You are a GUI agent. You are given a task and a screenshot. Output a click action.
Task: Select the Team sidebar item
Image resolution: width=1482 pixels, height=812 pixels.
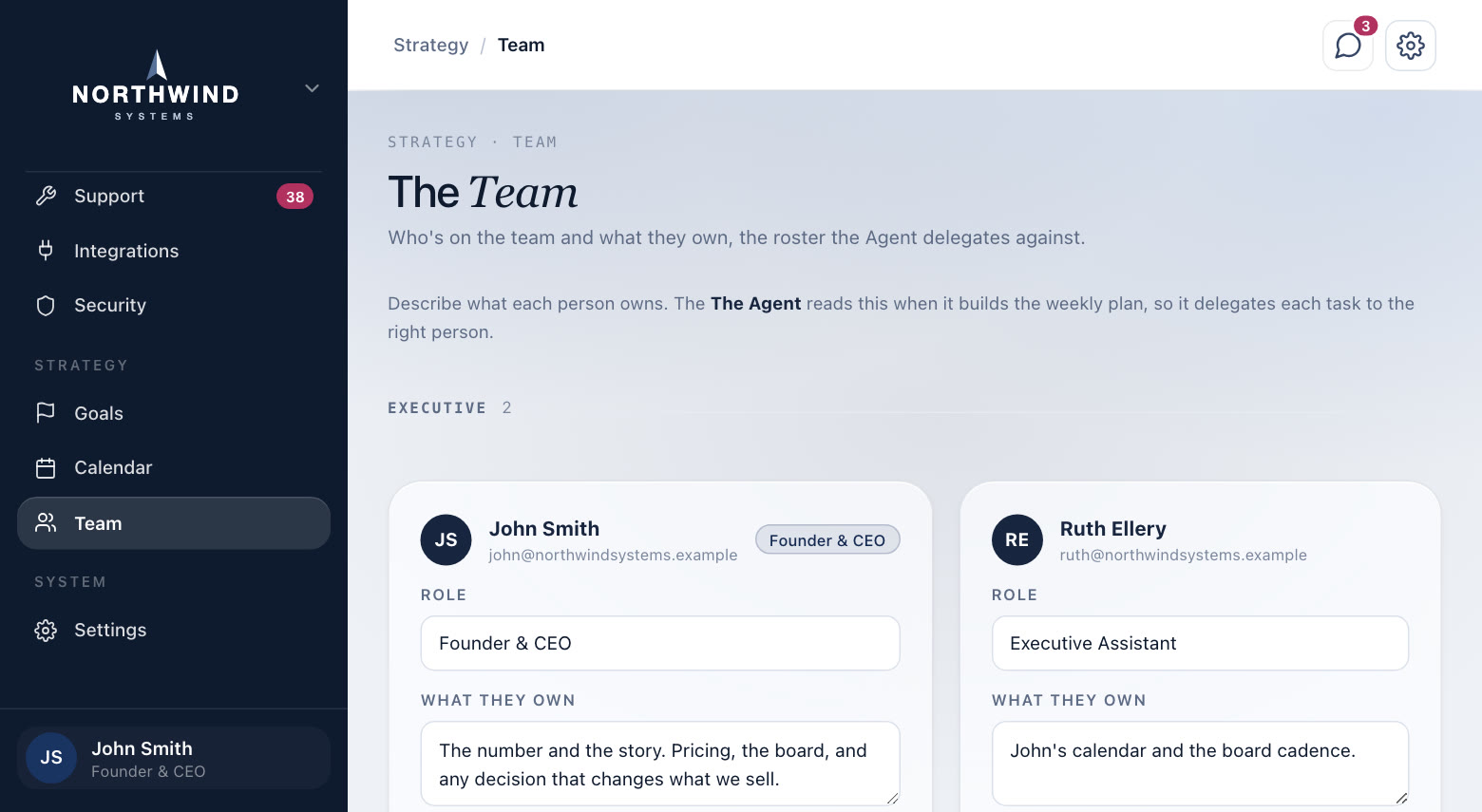tap(174, 523)
